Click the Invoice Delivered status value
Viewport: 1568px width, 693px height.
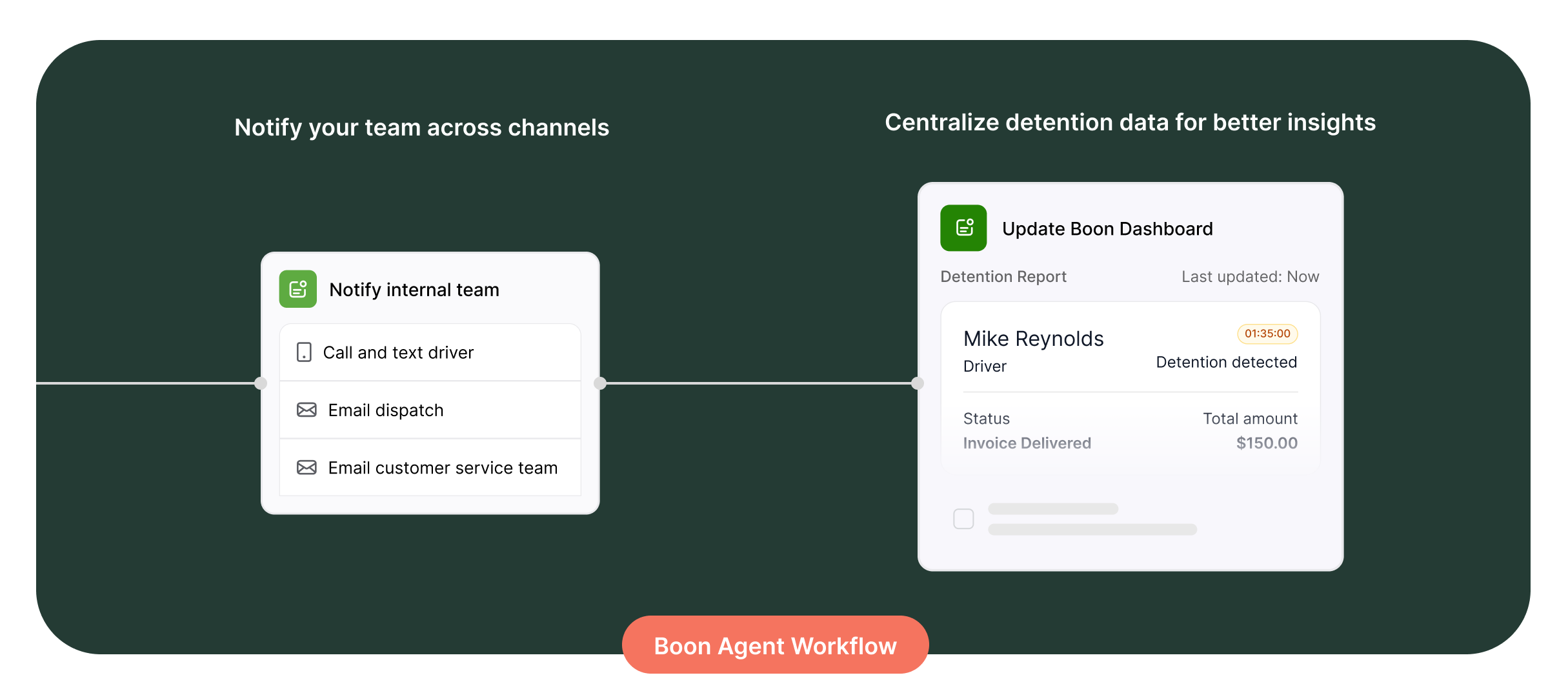click(x=1027, y=443)
